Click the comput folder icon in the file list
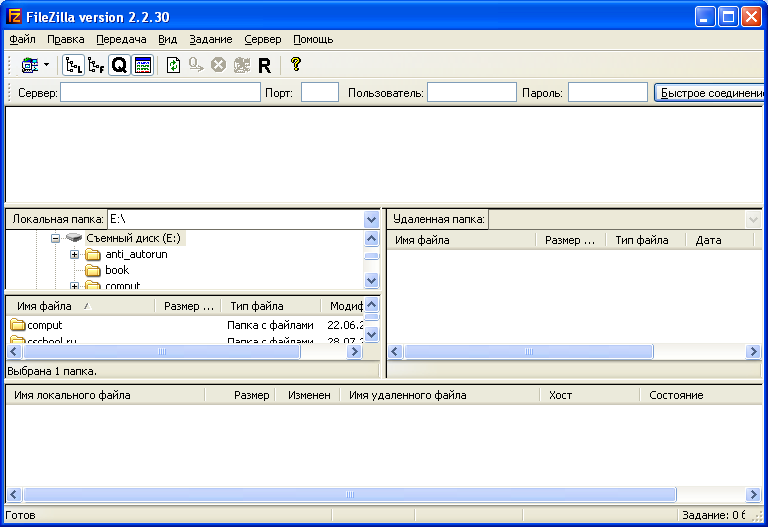 pos(18,325)
